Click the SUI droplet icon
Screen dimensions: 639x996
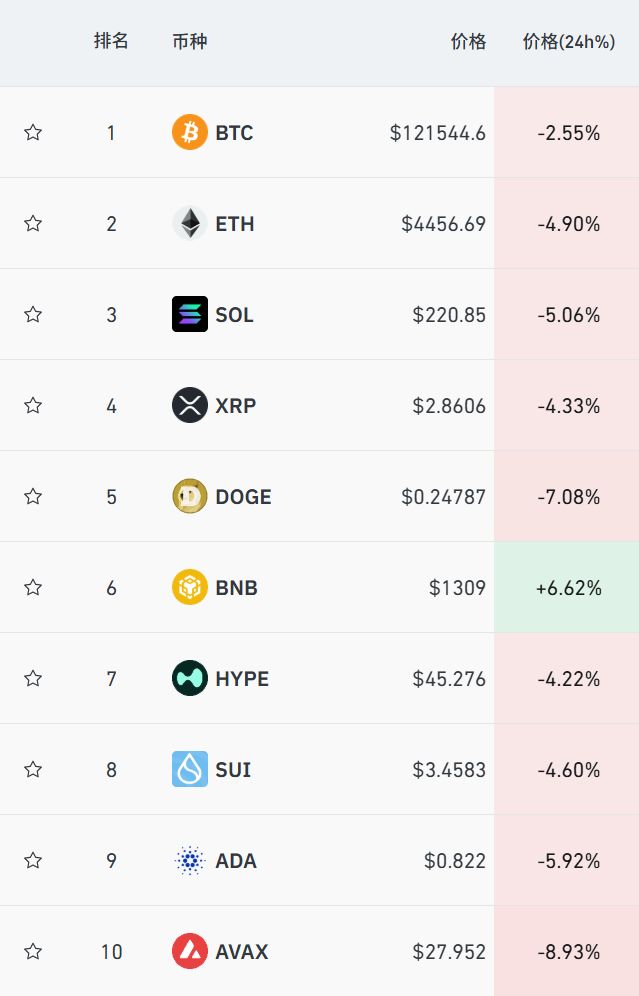coord(190,769)
